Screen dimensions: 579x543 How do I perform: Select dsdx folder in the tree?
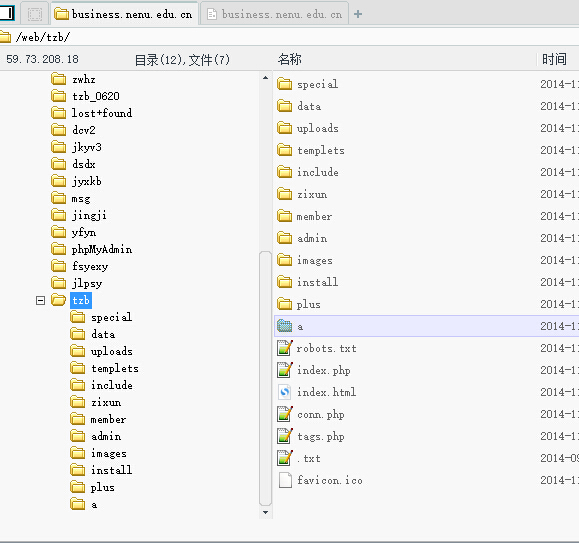click(84, 164)
